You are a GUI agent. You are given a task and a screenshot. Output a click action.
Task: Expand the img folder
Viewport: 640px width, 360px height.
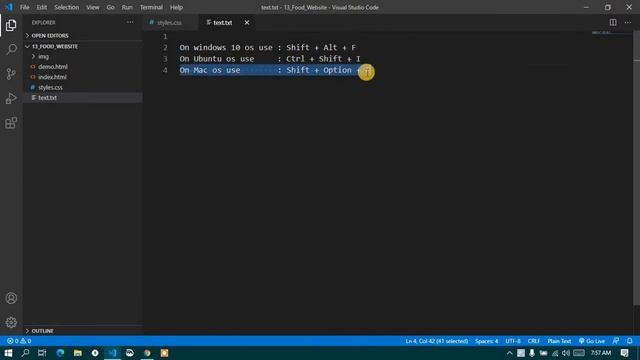tap(82, 56)
